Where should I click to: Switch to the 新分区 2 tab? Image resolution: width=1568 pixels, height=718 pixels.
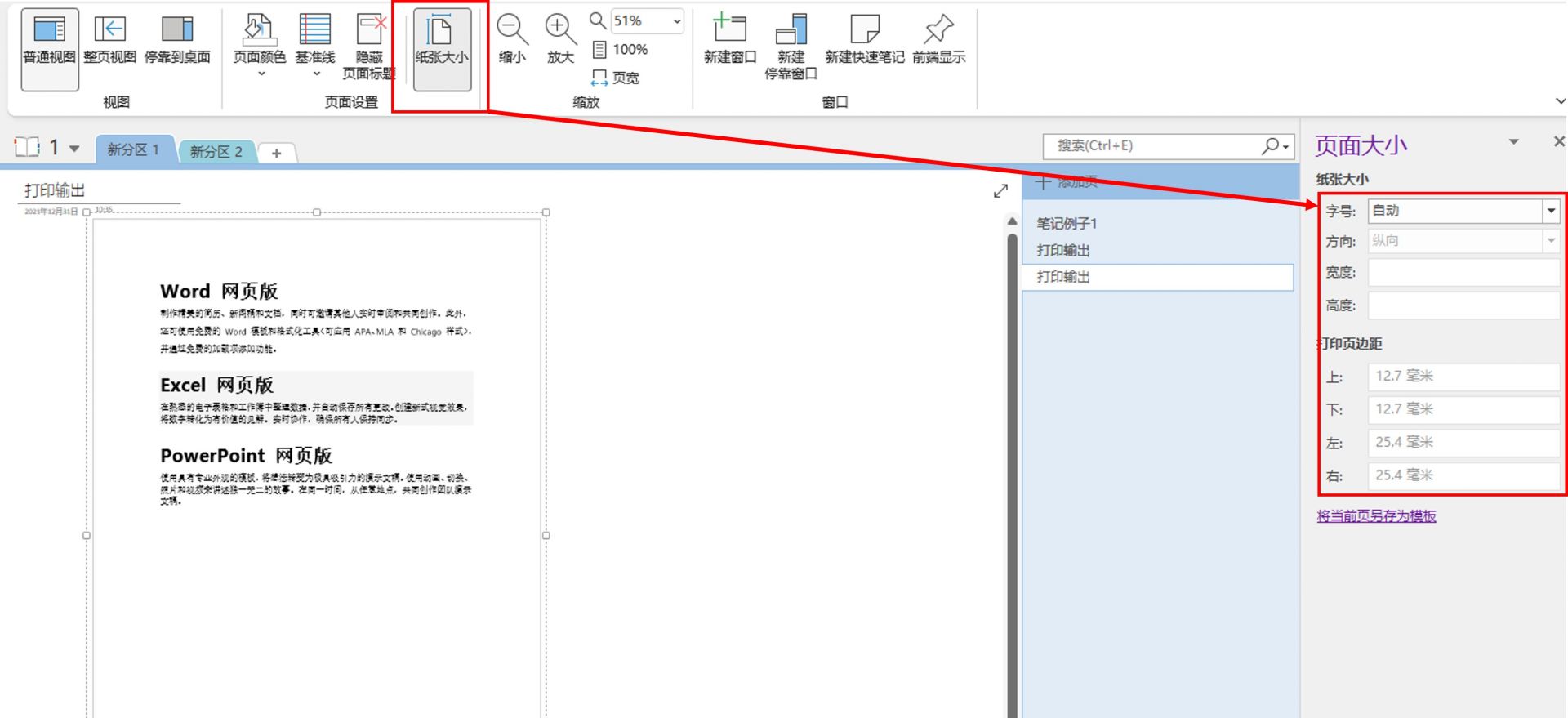coord(216,151)
